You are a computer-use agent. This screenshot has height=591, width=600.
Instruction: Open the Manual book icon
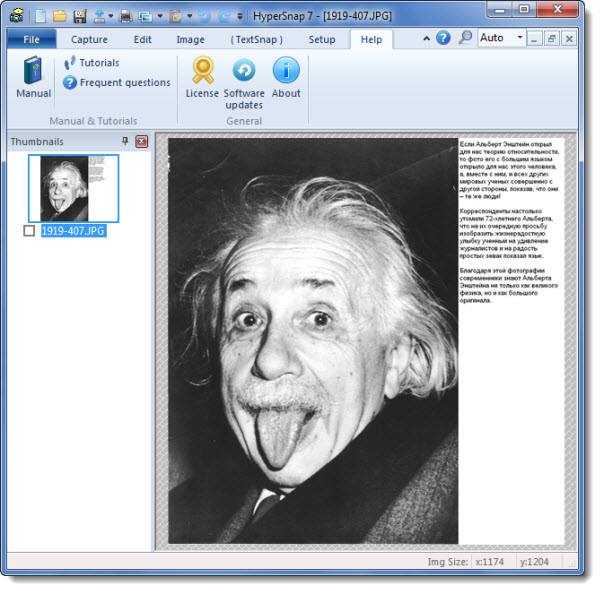(34, 77)
